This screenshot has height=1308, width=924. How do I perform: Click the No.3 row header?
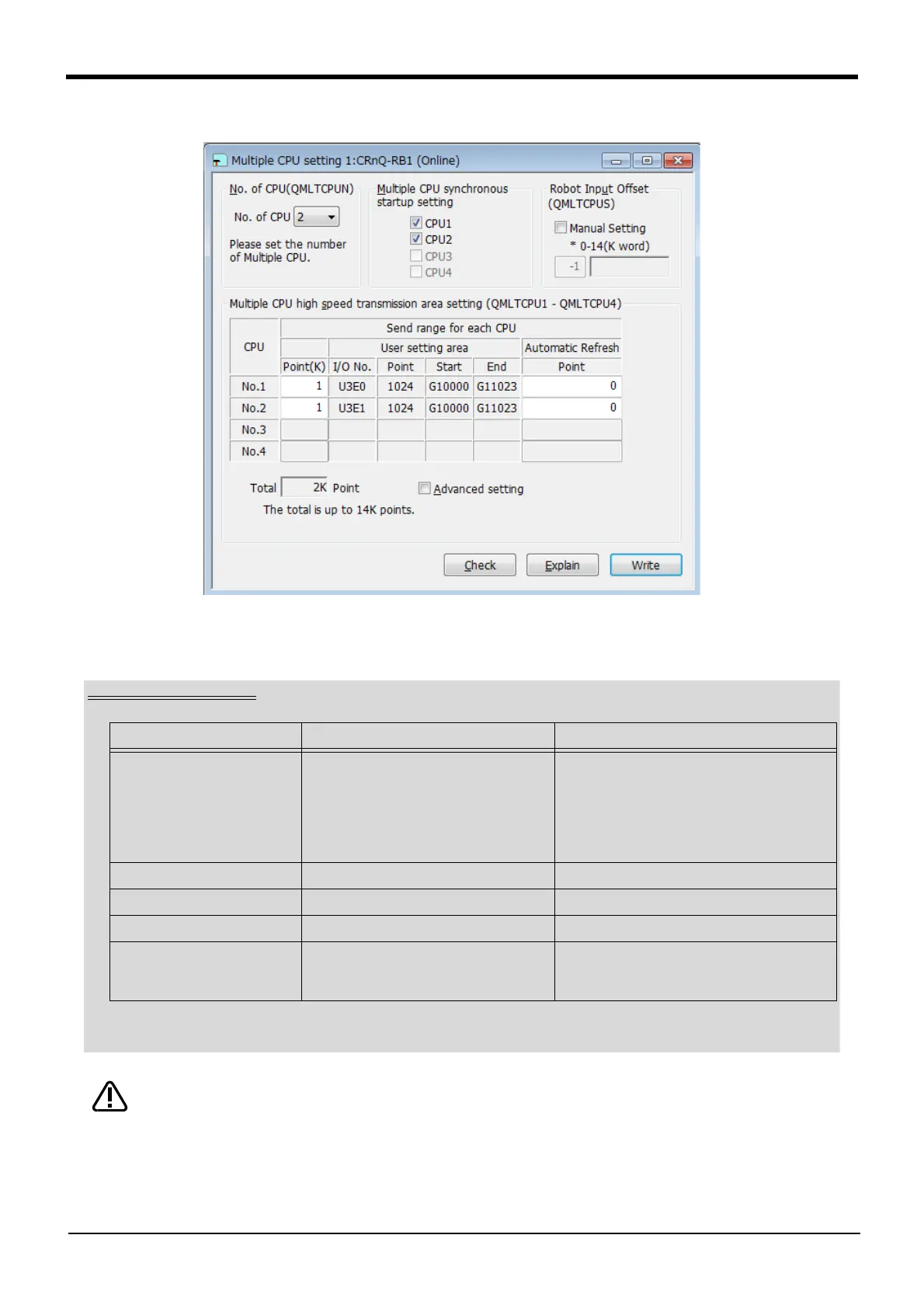click(254, 430)
